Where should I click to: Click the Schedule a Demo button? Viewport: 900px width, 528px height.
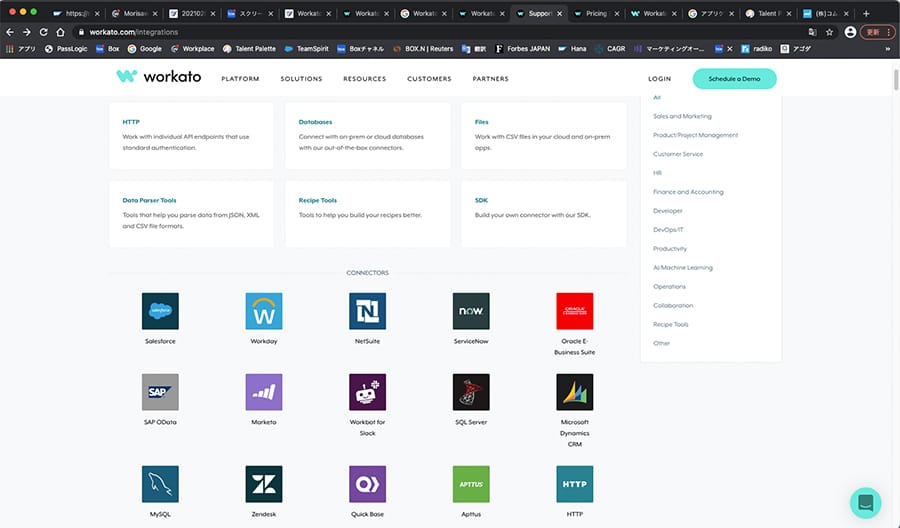(734, 79)
